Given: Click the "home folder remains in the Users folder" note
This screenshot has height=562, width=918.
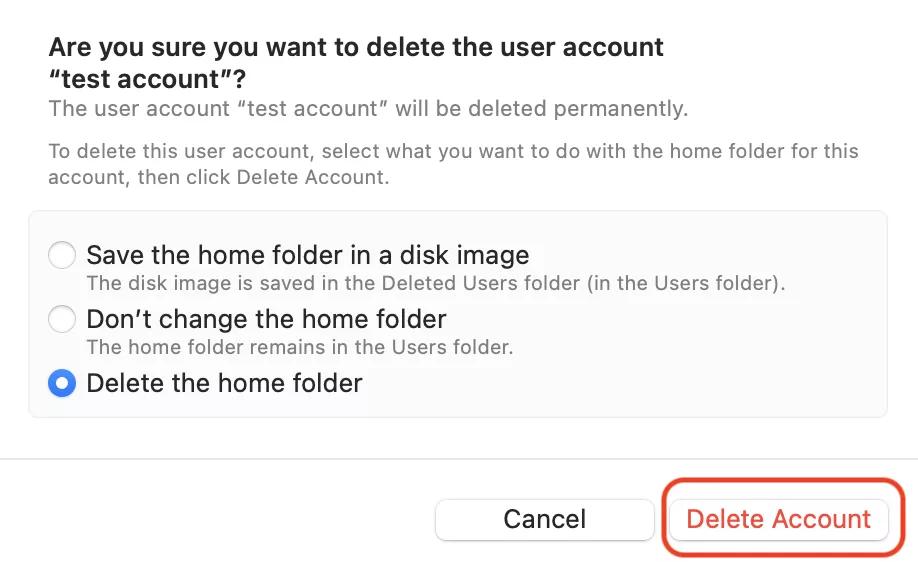Looking at the screenshot, I should click(300, 347).
